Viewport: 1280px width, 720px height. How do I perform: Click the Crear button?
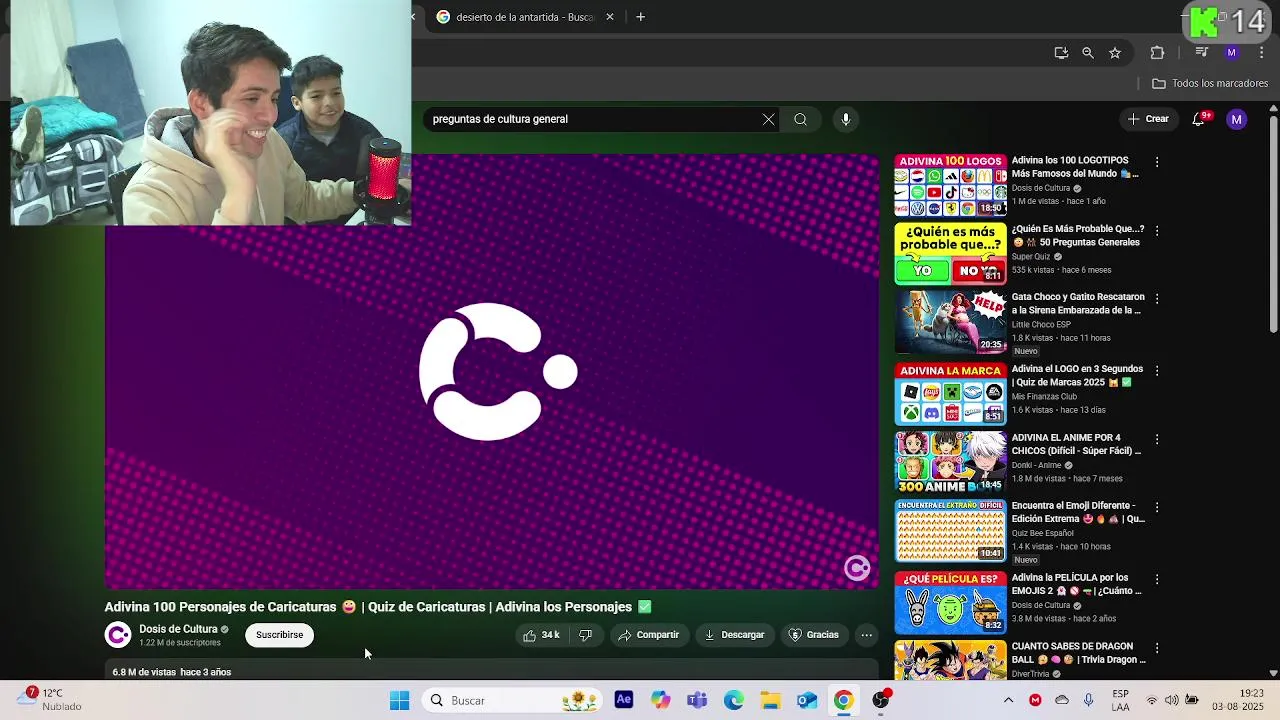coord(1148,119)
